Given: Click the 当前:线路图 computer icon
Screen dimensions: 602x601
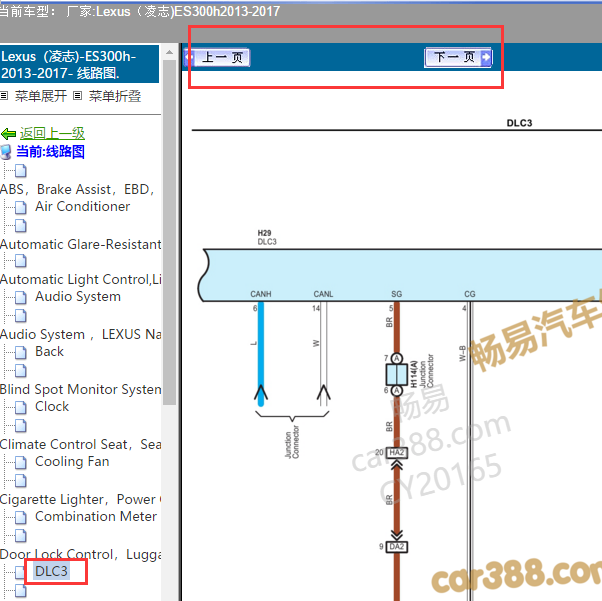Looking at the screenshot, I should (6, 152).
